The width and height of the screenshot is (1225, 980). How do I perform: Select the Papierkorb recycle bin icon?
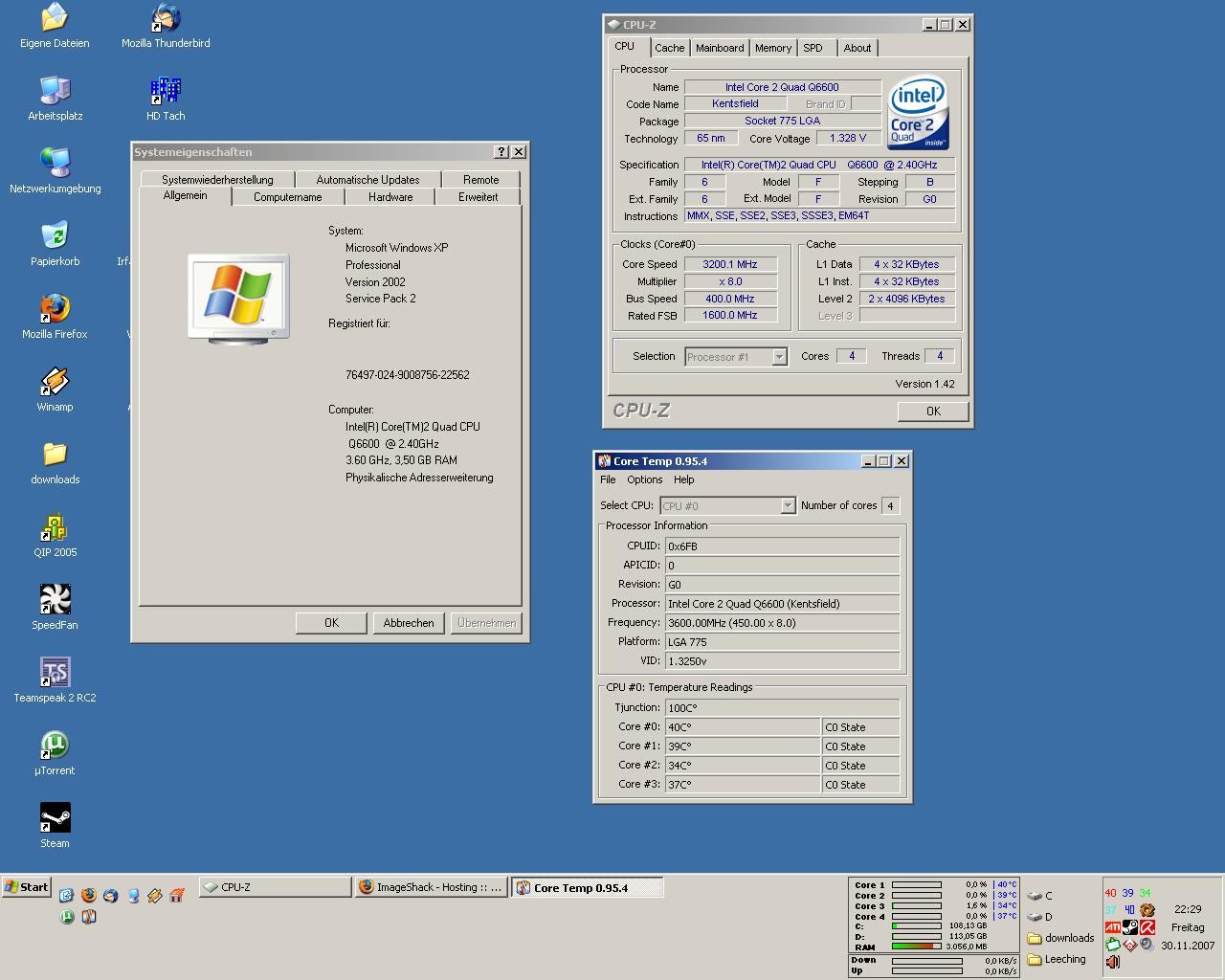pyautogui.click(x=55, y=245)
